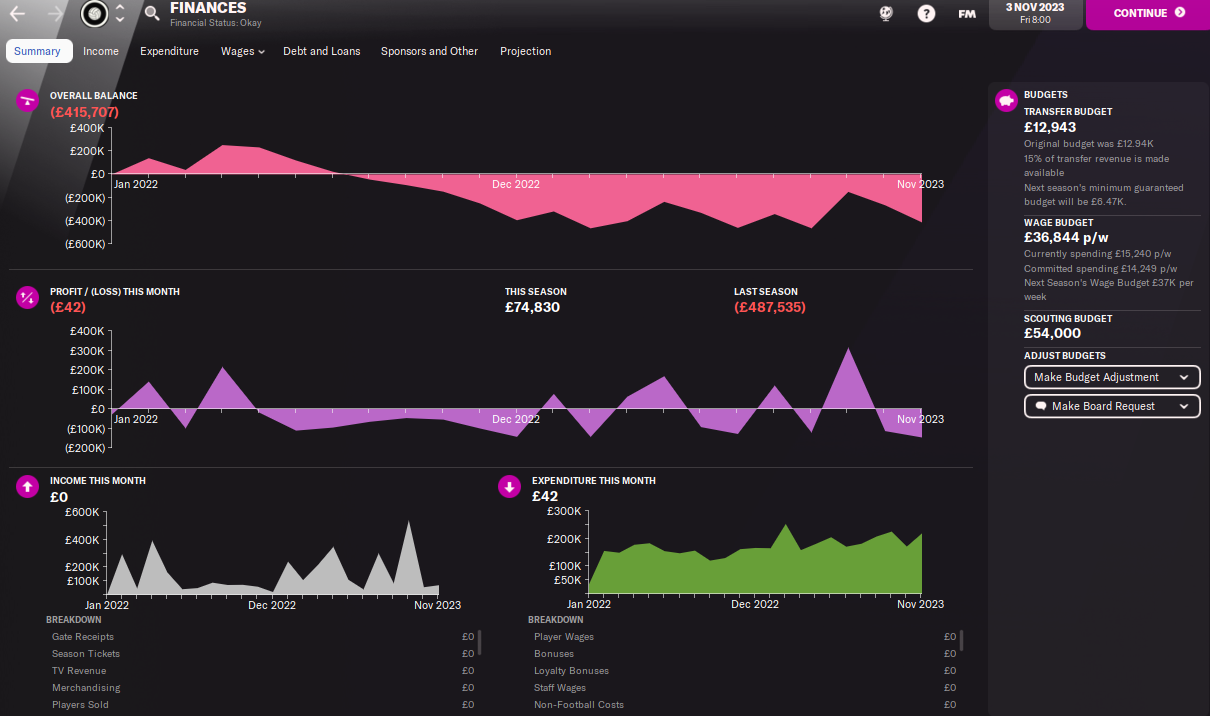Viewport: 1210px width, 716px height.
Task: Continue the game
Action: (x=1148, y=14)
